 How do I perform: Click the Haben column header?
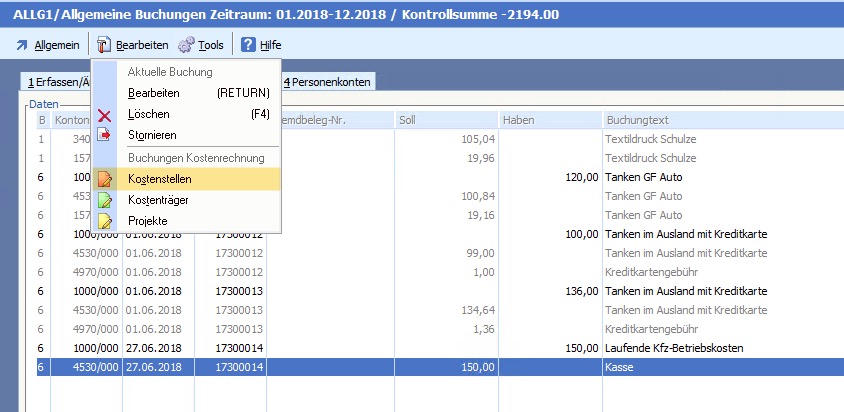(x=548, y=120)
